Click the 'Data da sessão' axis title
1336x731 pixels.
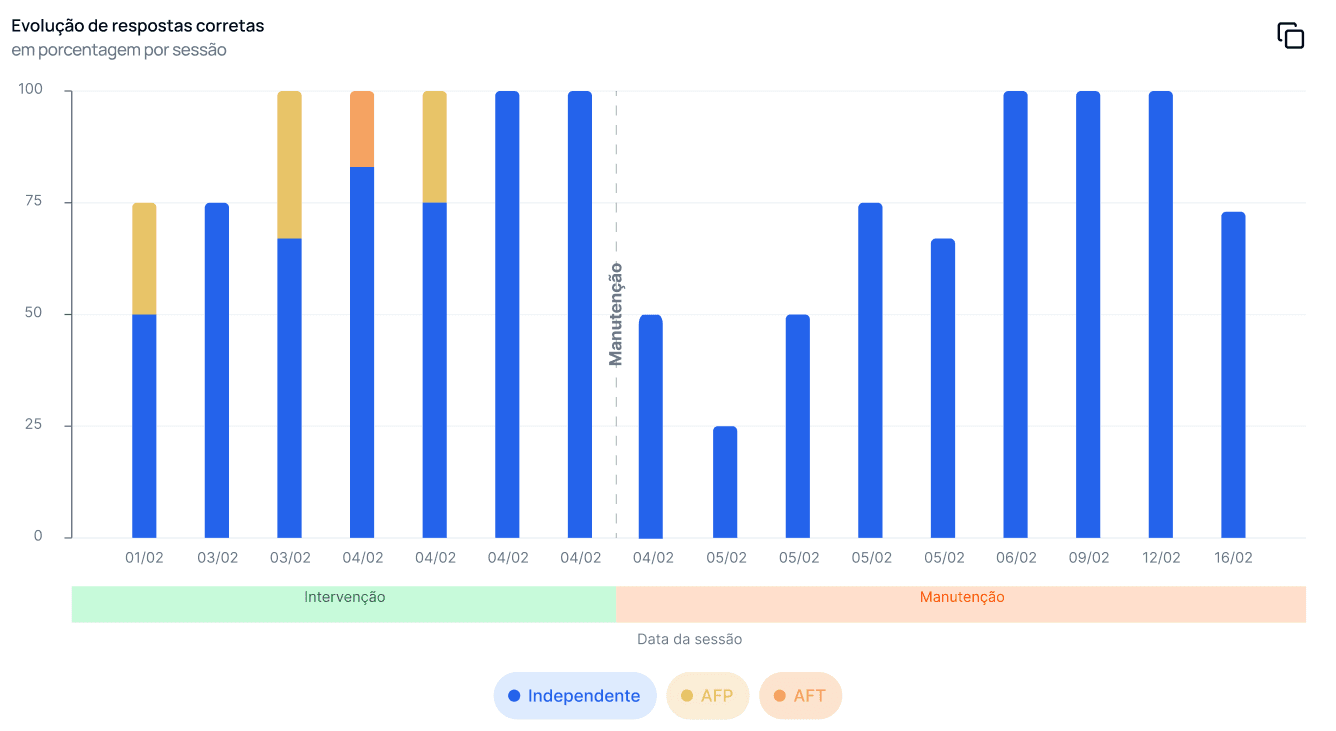pyautogui.click(x=689, y=639)
